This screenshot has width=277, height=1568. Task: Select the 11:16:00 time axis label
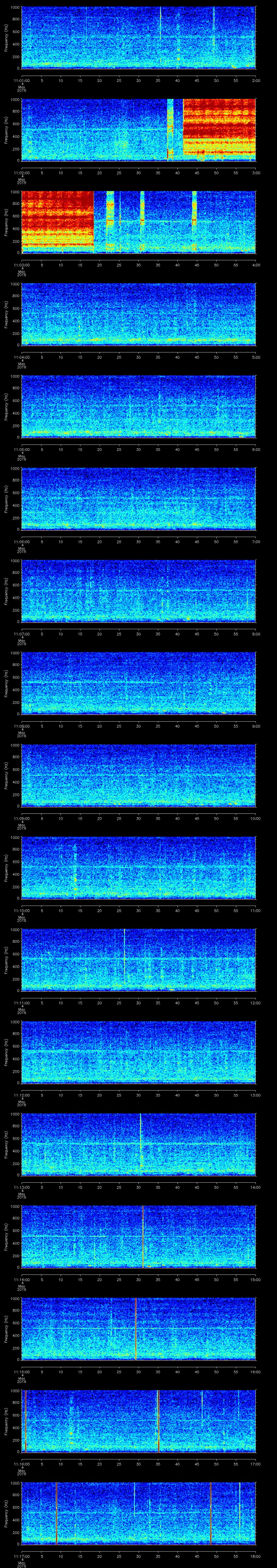pyautogui.click(x=22, y=1464)
